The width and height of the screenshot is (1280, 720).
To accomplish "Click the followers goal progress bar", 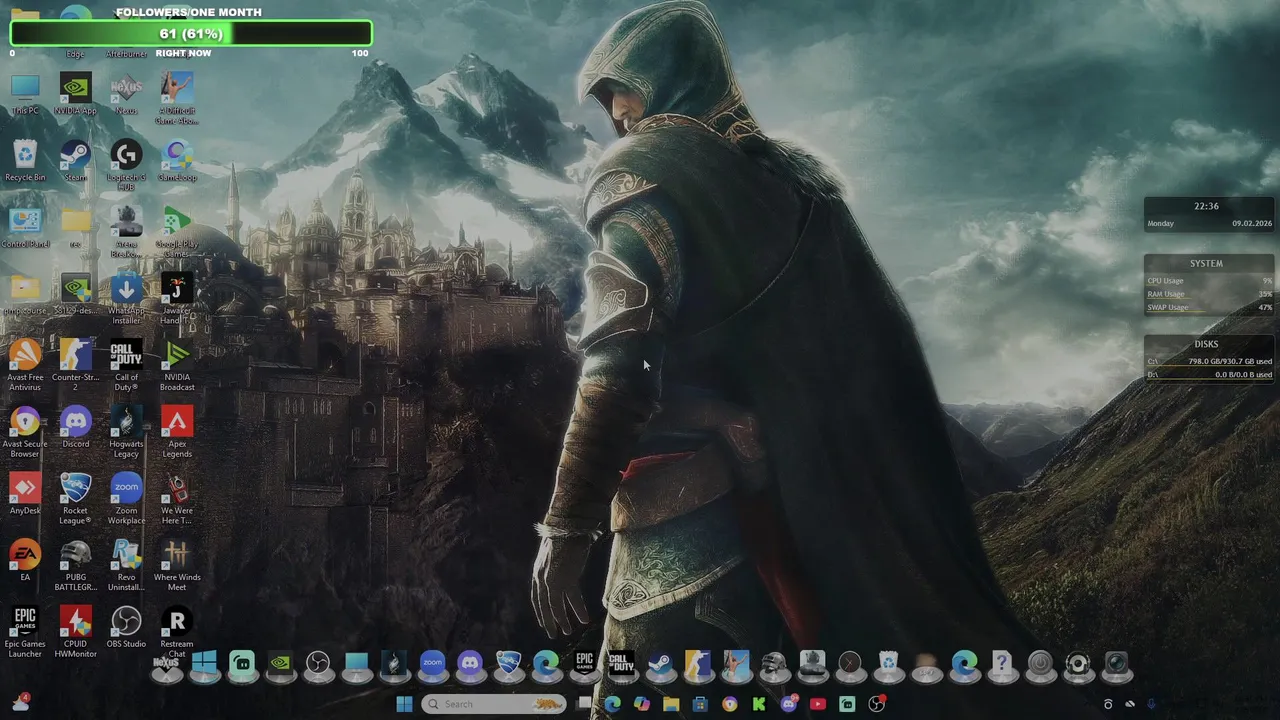I will (x=190, y=34).
